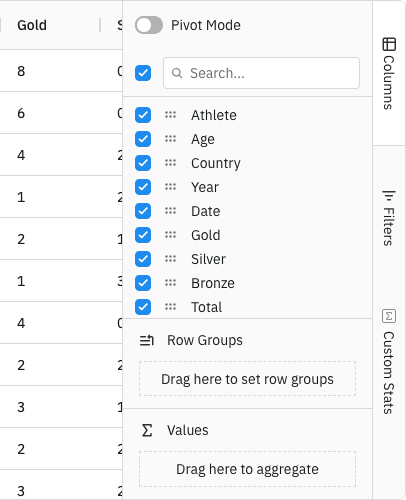Toggle Pivot Mode switch on
The image size is (406, 500).
coord(149,25)
